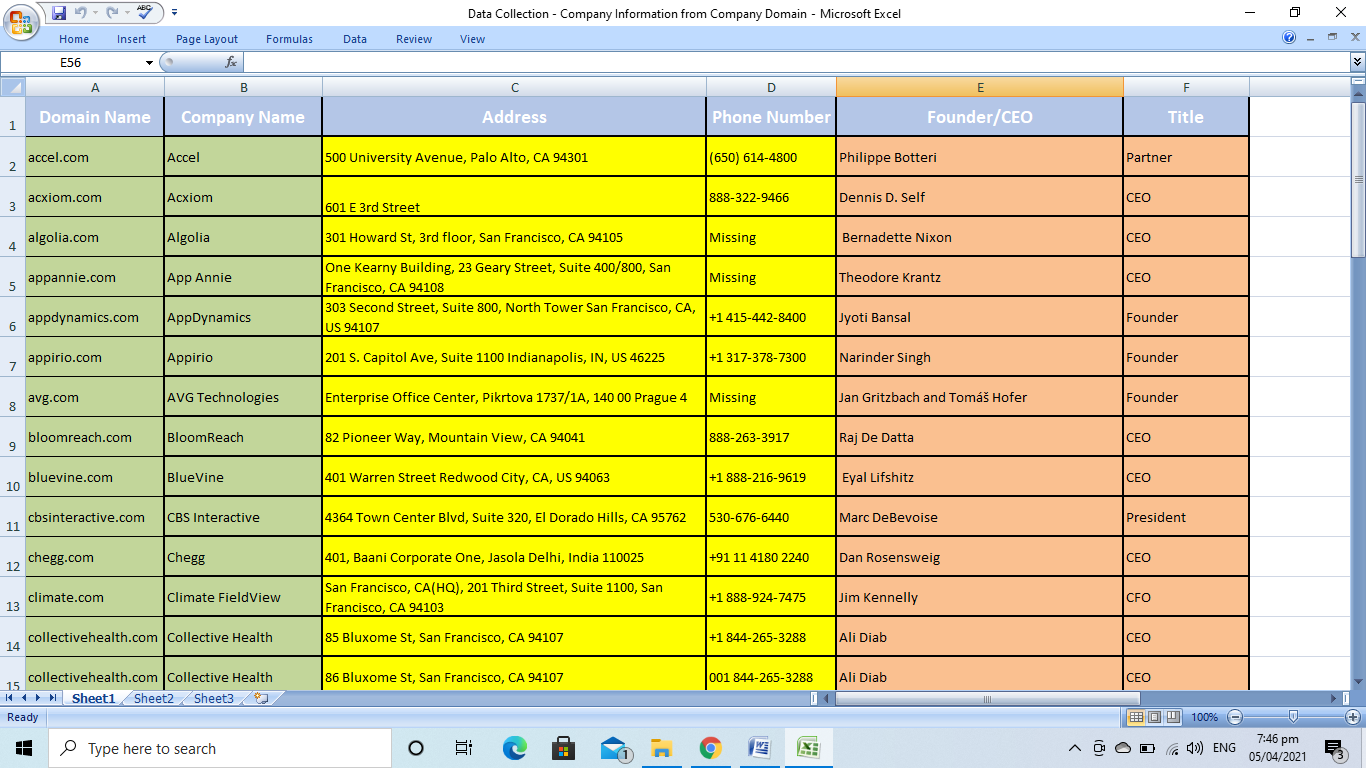Open the Name Box dropdown arrow
Image resolution: width=1366 pixels, height=768 pixels.
[150, 62]
